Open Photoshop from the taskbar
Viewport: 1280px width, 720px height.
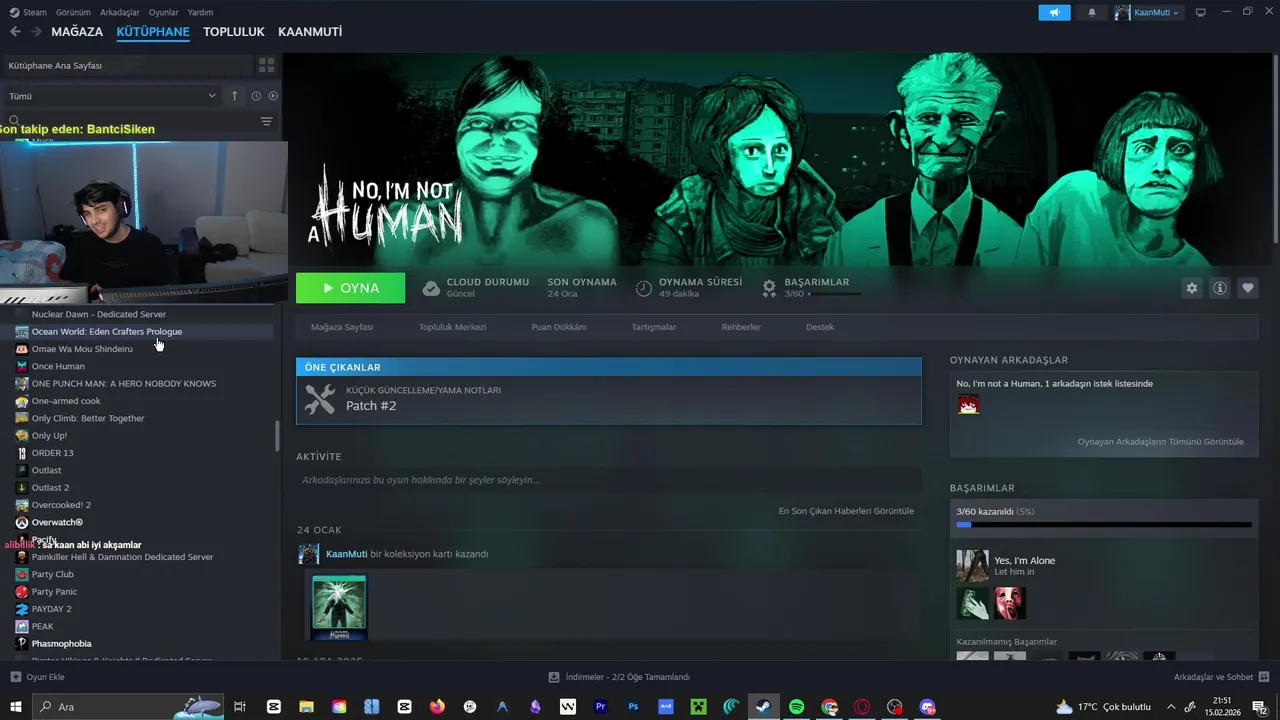[633, 707]
